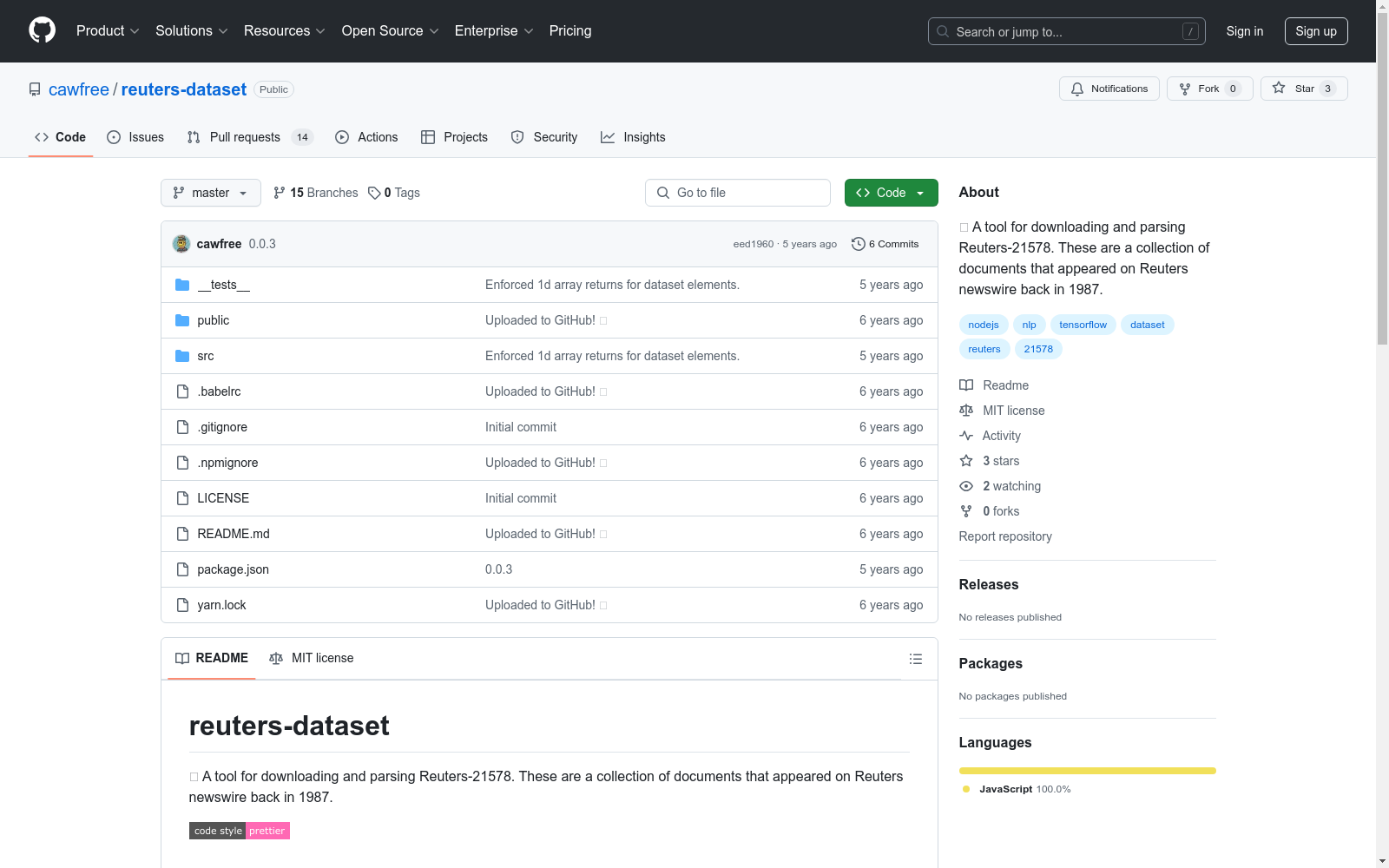Click the code style prettier badge
This screenshot has width=1389, height=868.
240,831
